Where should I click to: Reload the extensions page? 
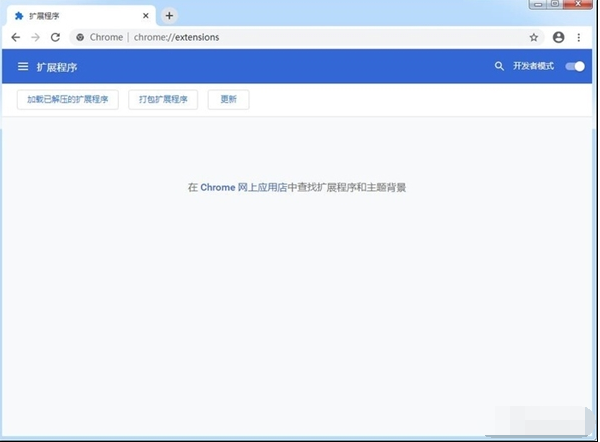pyautogui.click(x=55, y=37)
